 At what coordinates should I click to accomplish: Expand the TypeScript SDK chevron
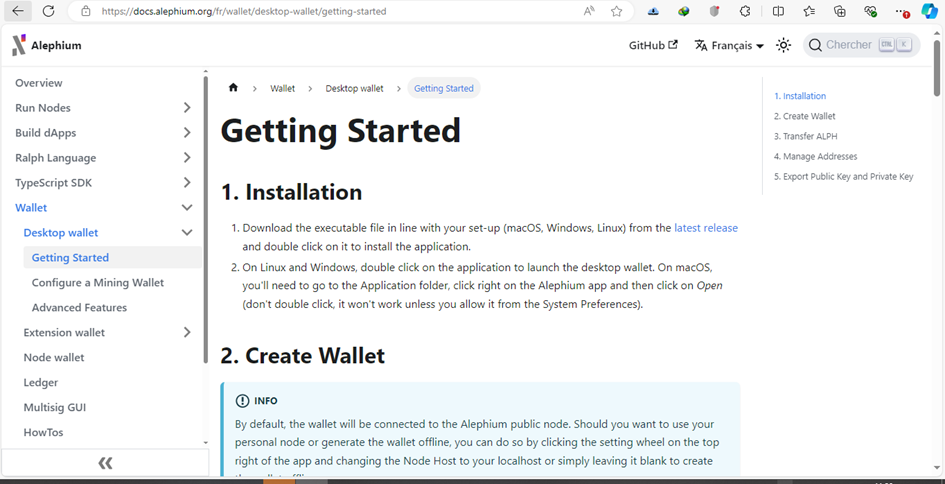pos(187,183)
